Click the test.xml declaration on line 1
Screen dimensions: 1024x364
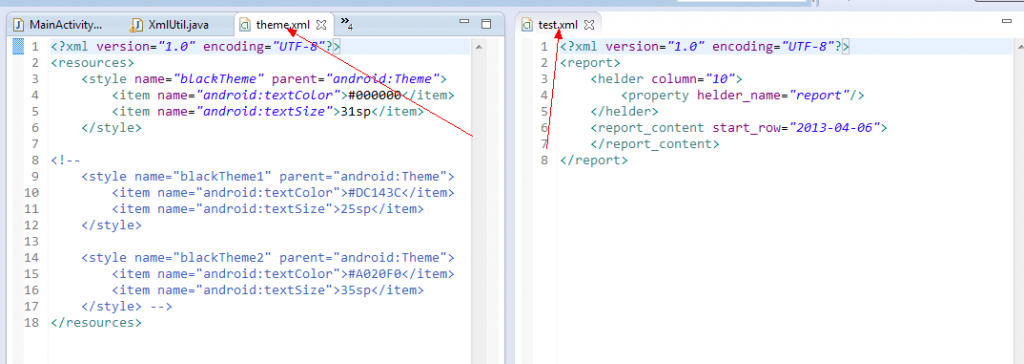[x=705, y=46]
